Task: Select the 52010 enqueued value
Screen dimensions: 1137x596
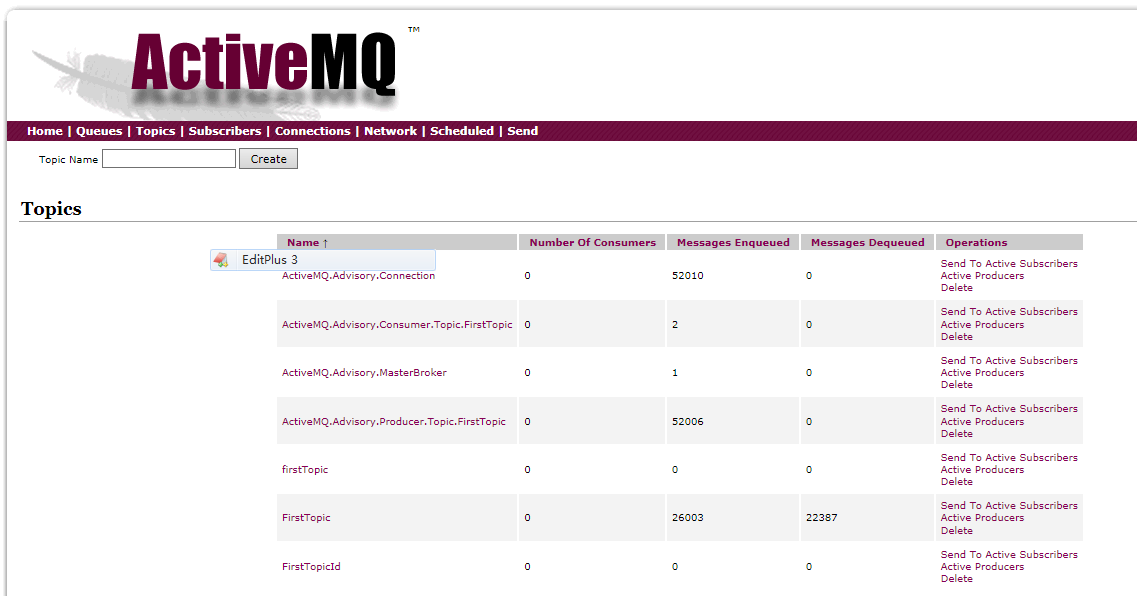Action: point(687,276)
